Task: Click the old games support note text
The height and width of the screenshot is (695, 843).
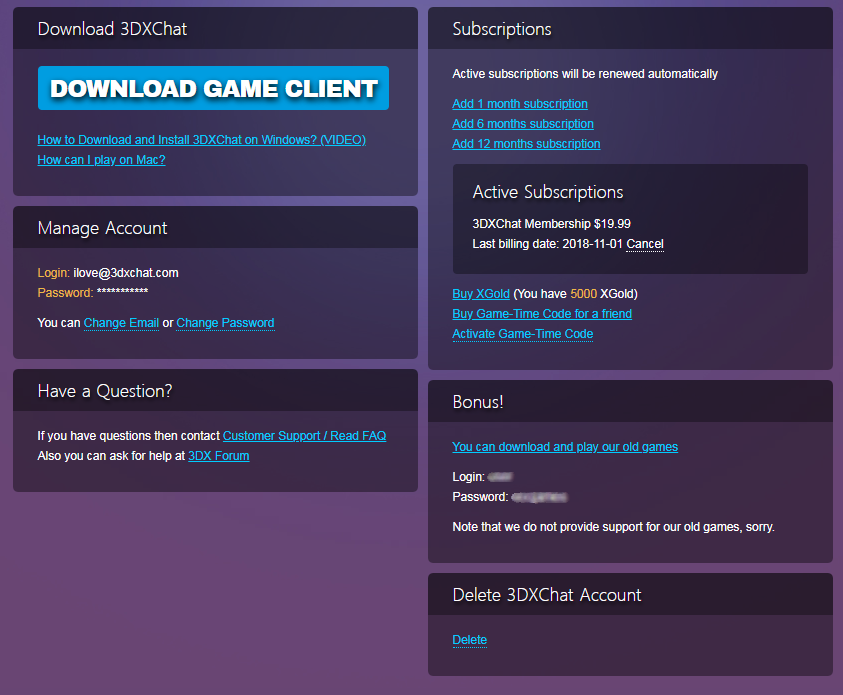Action: [x=613, y=527]
